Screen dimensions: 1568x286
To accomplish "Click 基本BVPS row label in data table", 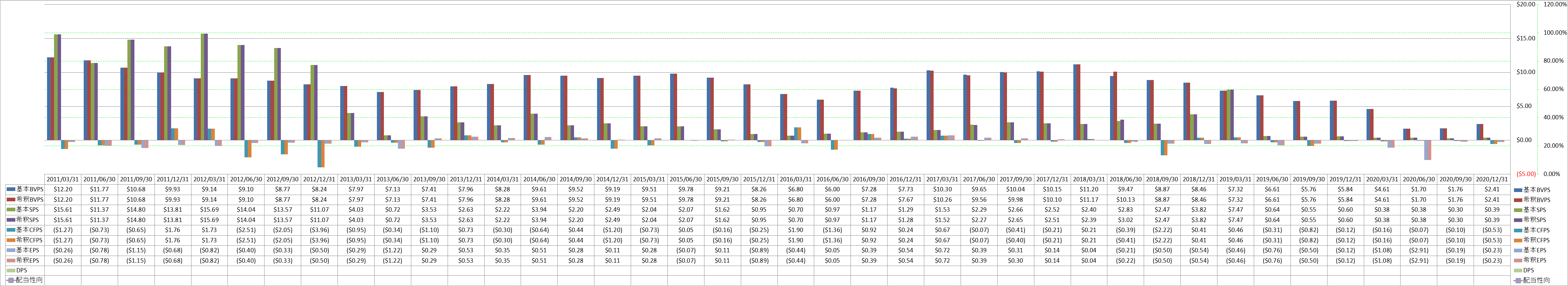I will pos(29,189).
